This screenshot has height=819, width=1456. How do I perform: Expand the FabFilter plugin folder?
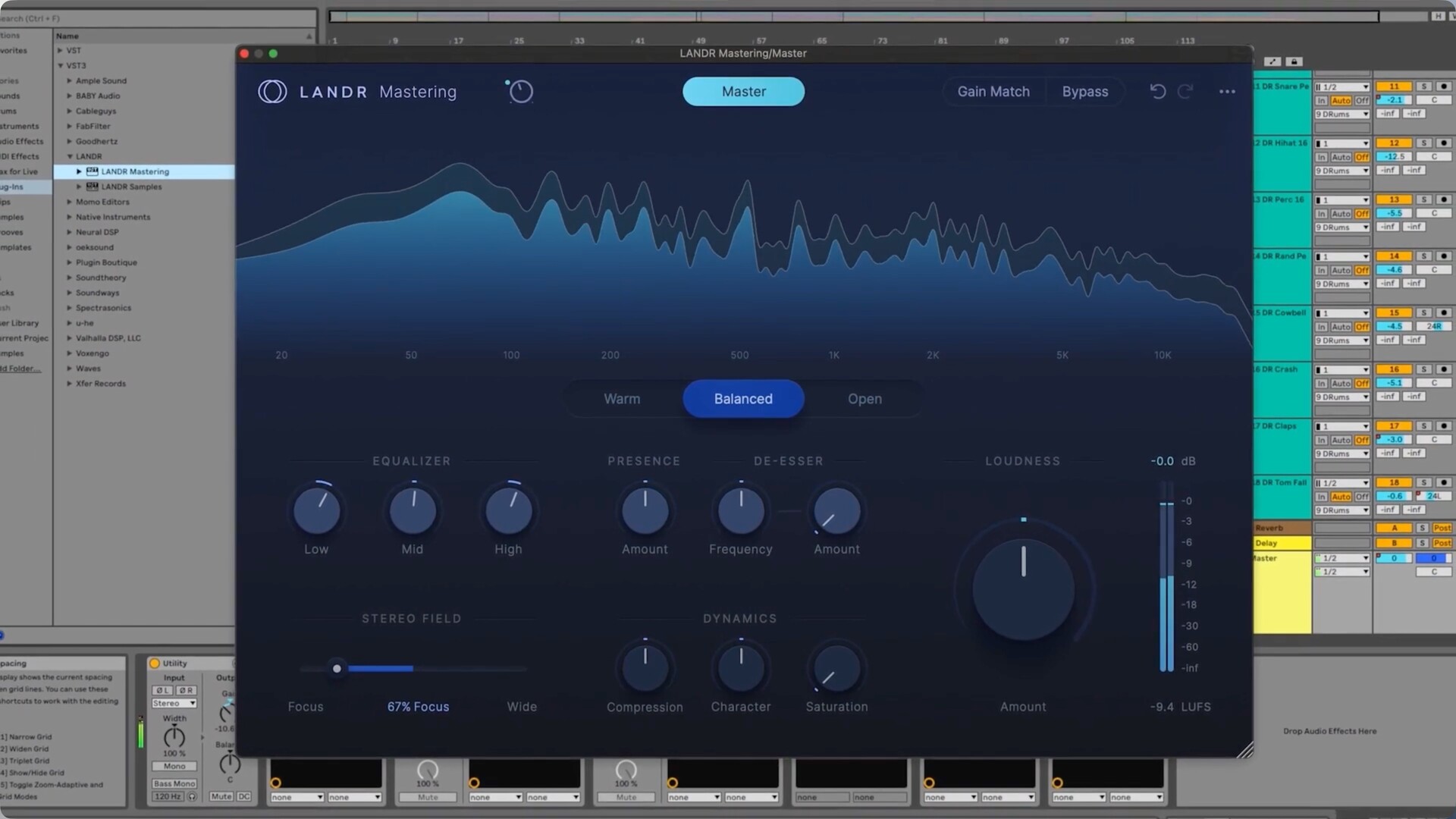tap(70, 127)
